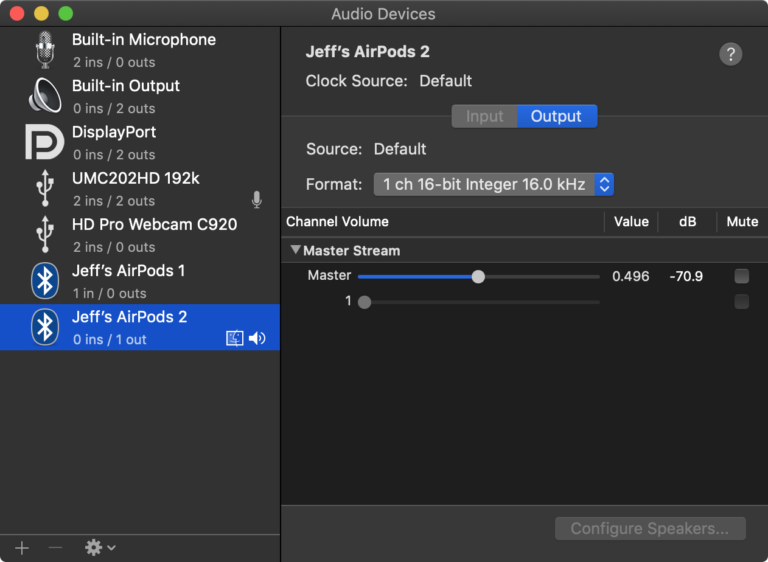Click the '1 in / 0 outs' text
Image resolution: width=768 pixels, height=562 pixels.
pos(110,293)
